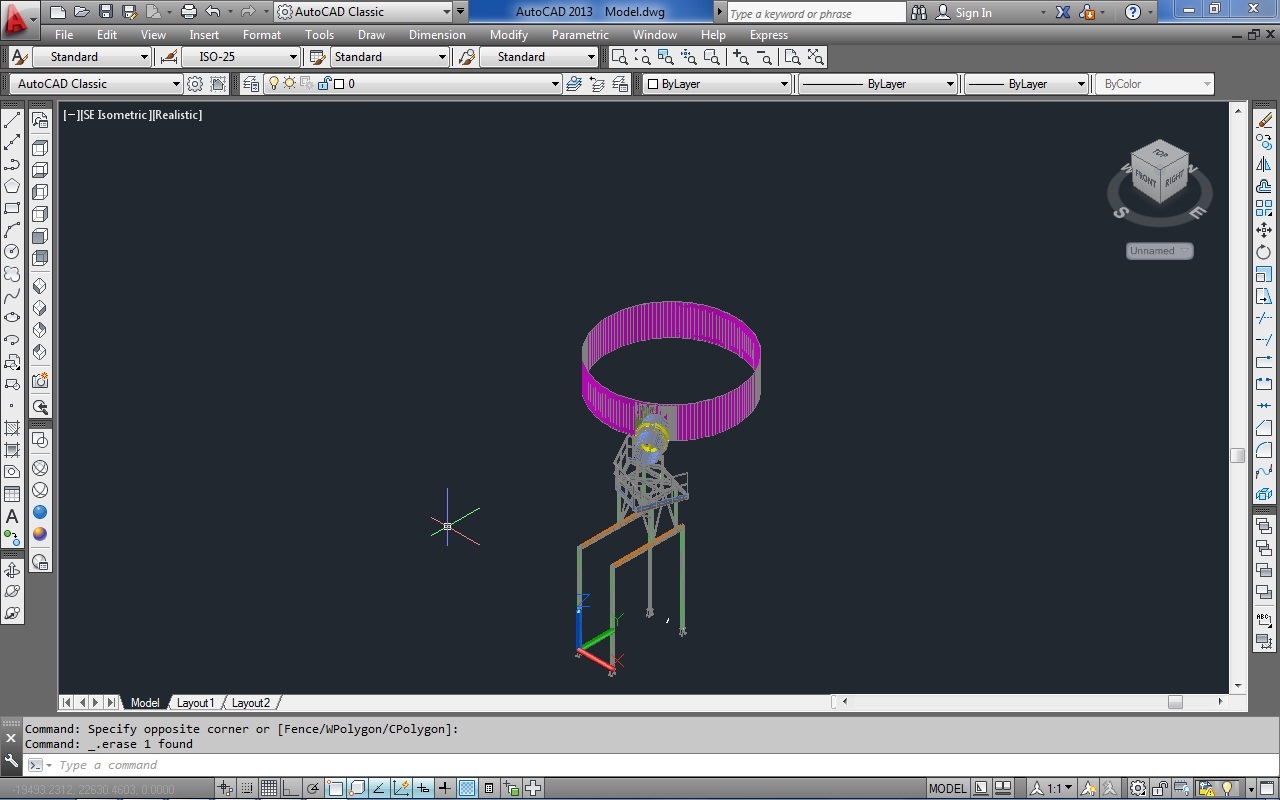This screenshot has width=1280, height=800.
Task: Click the Sign In button
Action: point(964,12)
